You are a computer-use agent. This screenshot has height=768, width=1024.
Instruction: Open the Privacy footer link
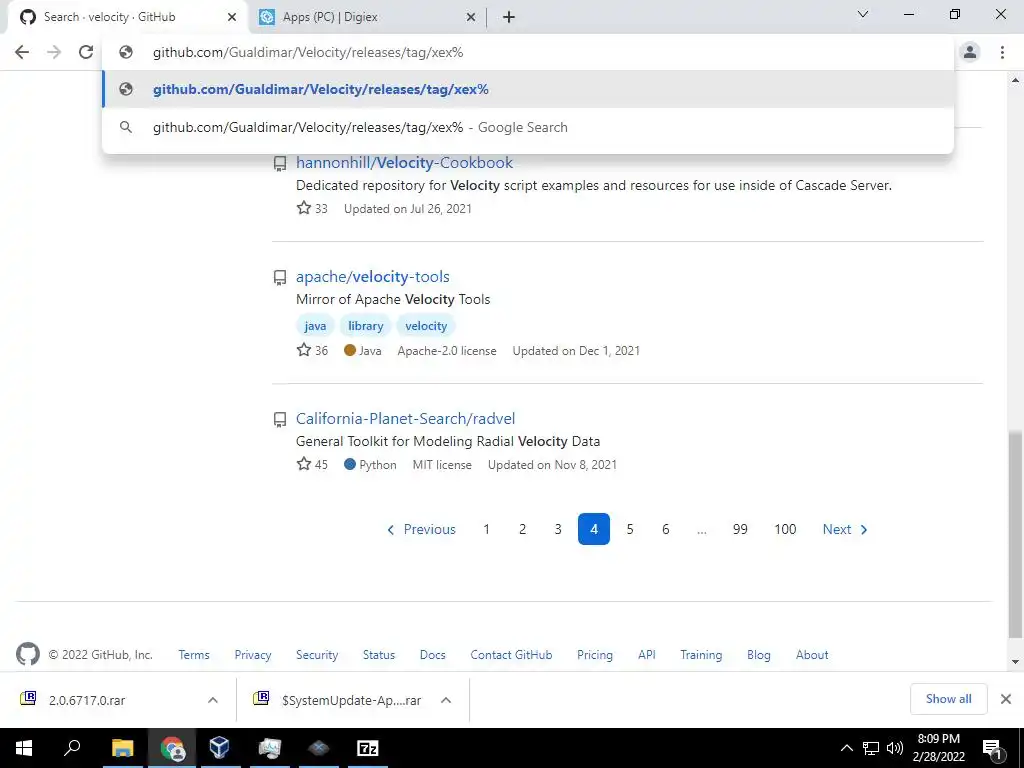click(x=253, y=654)
